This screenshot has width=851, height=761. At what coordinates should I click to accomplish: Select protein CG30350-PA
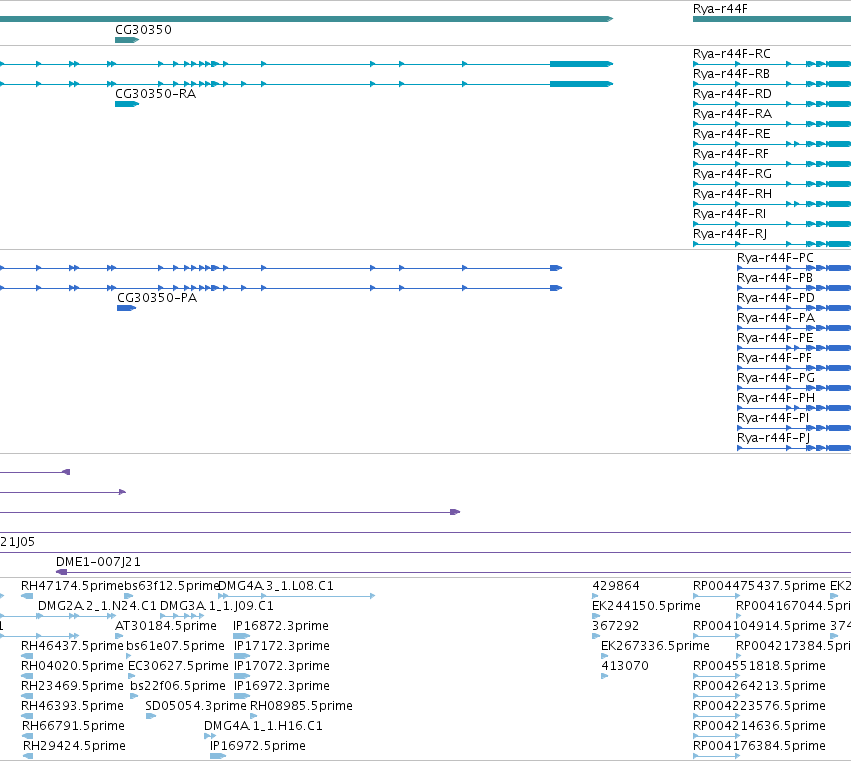click(x=157, y=298)
